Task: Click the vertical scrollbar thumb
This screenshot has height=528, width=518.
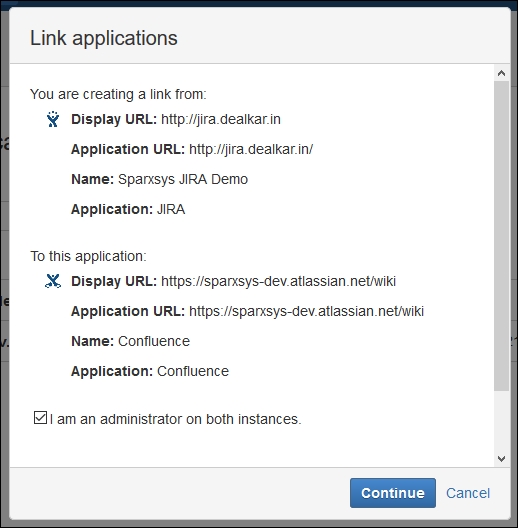Action: (x=501, y=236)
